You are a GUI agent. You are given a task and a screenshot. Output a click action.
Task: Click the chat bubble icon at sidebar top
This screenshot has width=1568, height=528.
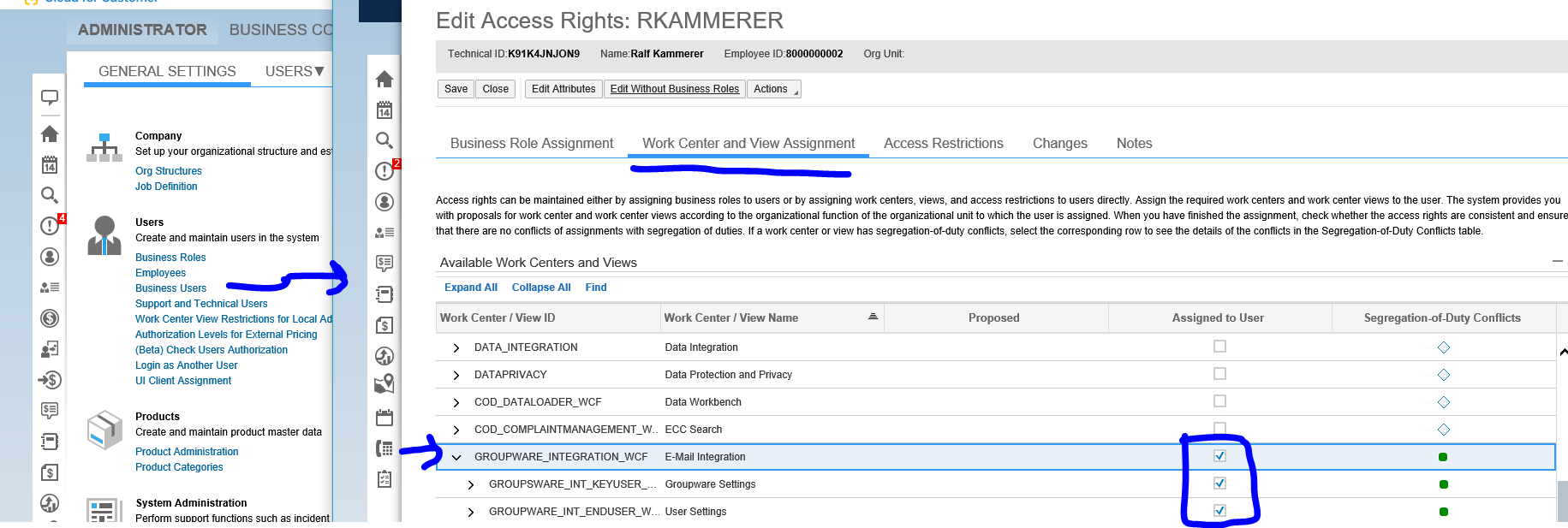click(50, 98)
